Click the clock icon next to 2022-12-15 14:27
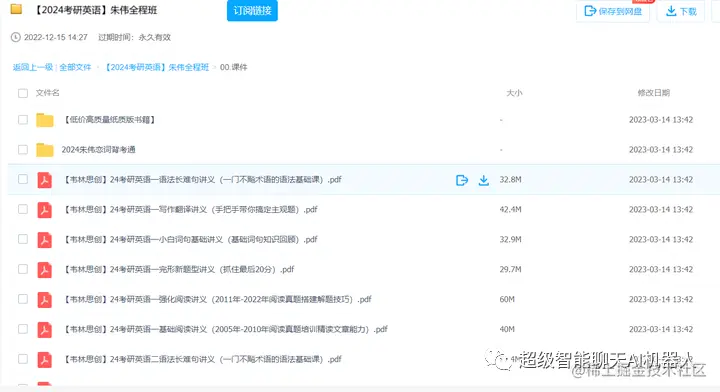 tap(16, 37)
